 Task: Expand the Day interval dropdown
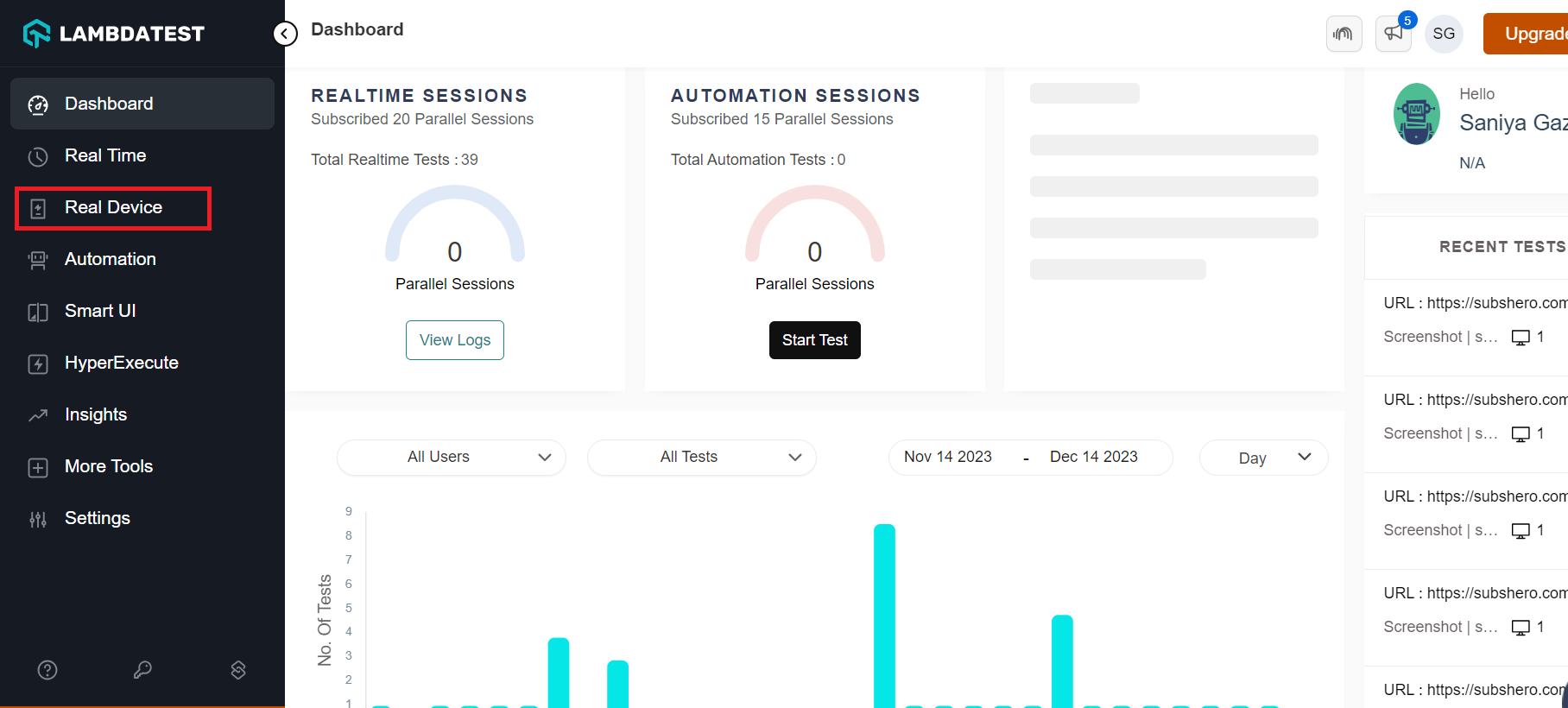1263,458
